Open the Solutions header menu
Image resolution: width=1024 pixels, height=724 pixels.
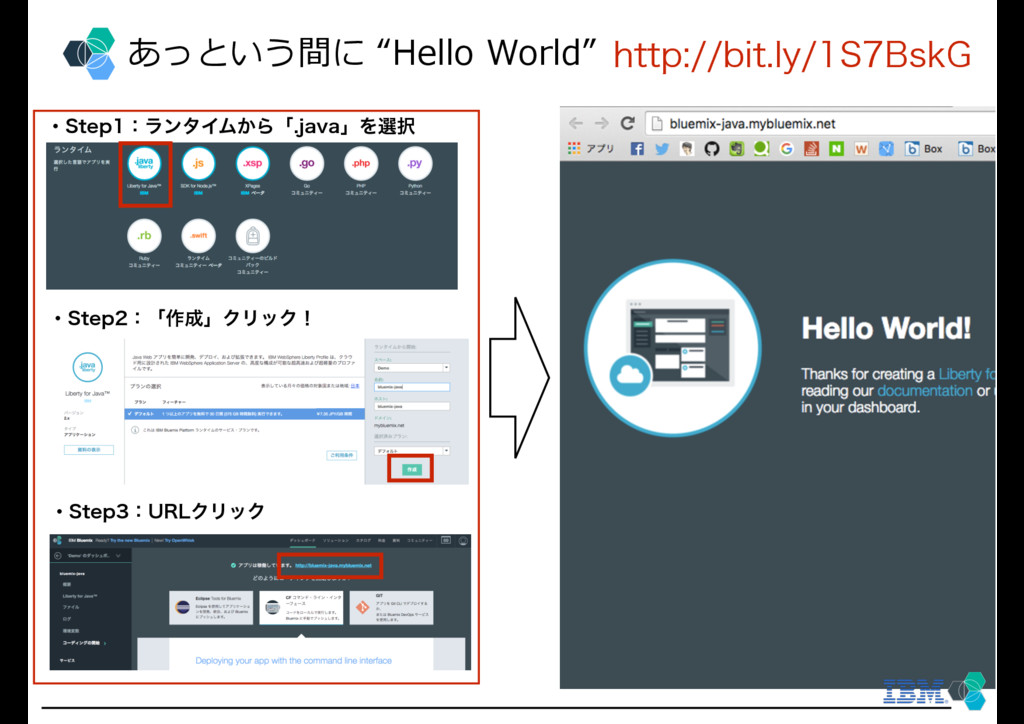336,541
